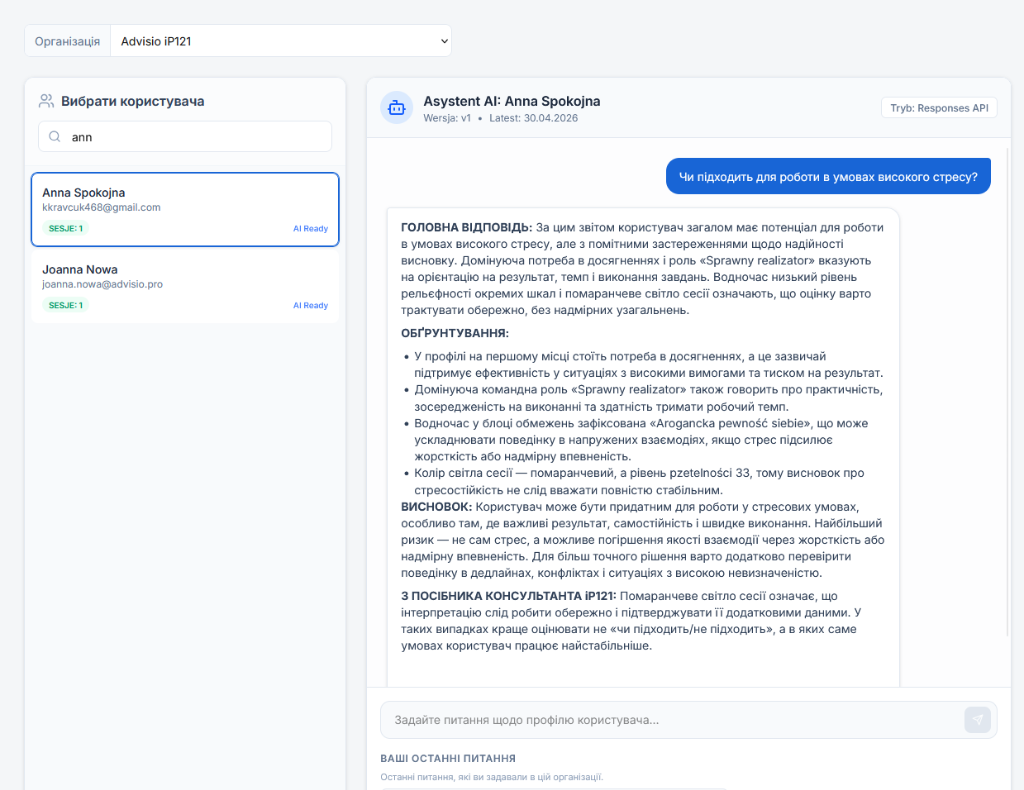
Task: Click the SESJE: 1 badge on Joanna Nowa
Action: click(x=66, y=305)
